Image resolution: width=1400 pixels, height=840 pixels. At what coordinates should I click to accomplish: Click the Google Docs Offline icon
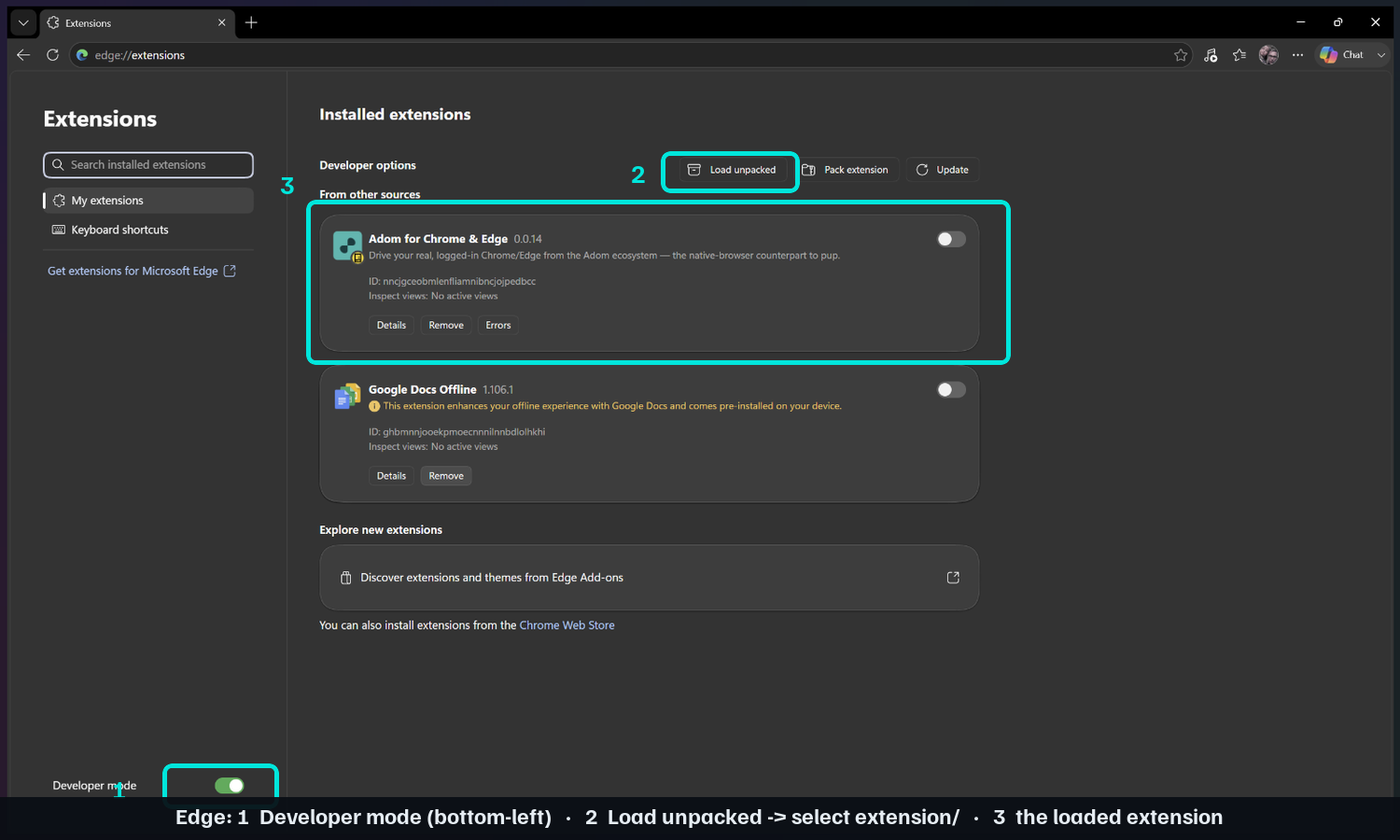tap(347, 397)
